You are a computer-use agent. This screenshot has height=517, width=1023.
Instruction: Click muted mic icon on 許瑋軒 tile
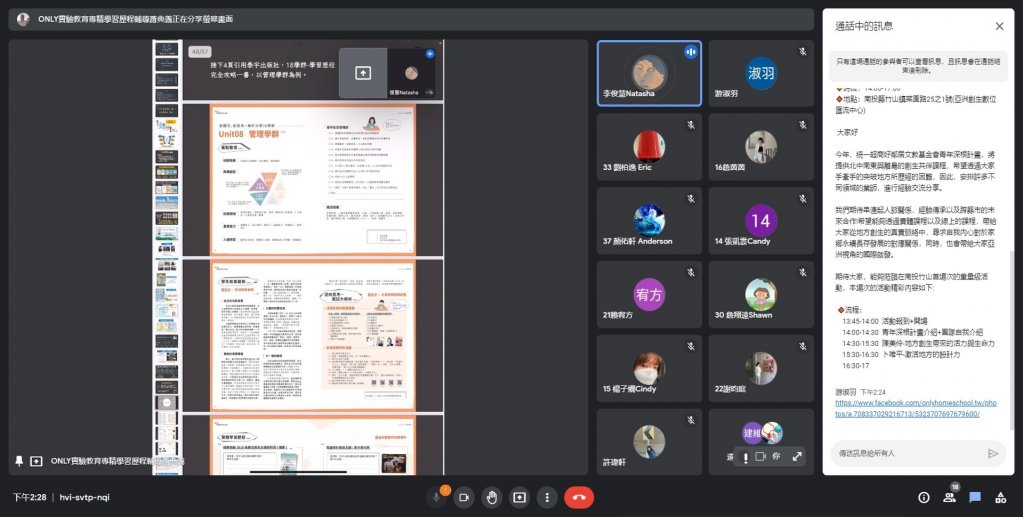tap(691, 420)
